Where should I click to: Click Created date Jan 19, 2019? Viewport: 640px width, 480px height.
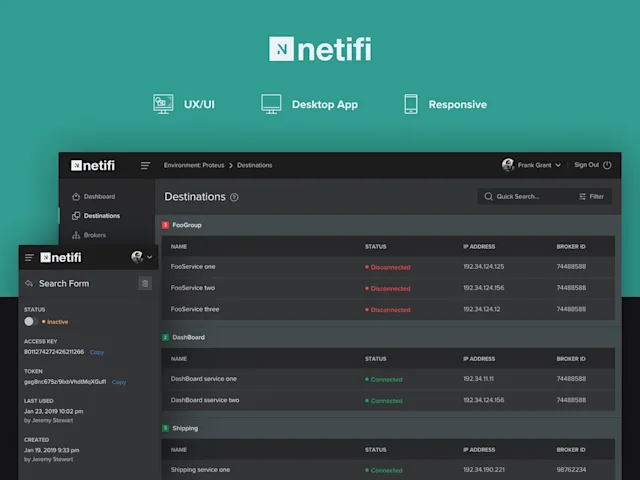(x=51, y=450)
